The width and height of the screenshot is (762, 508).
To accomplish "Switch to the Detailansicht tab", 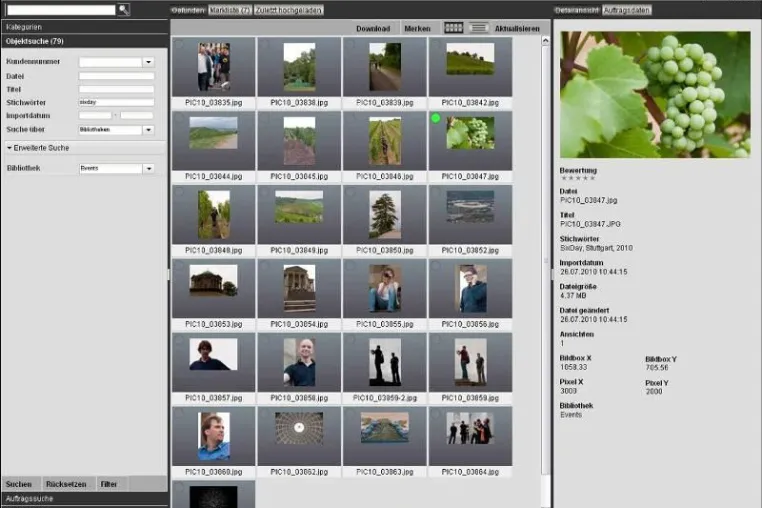I will [x=577, y=10].
